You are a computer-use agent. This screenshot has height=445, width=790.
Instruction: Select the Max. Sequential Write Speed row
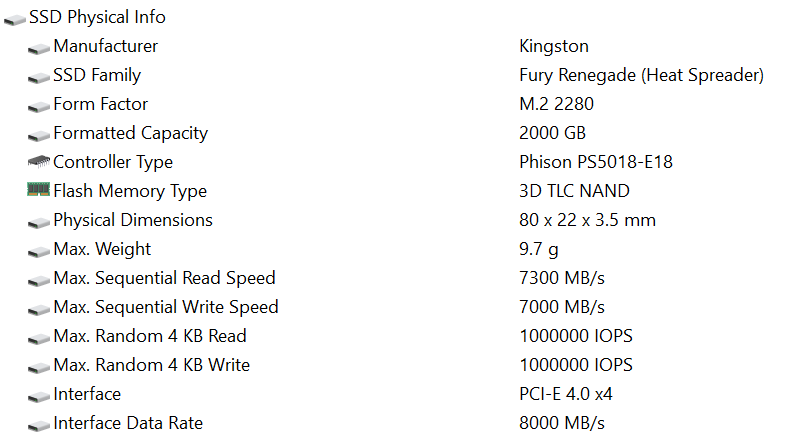click(x=165, y=307)
